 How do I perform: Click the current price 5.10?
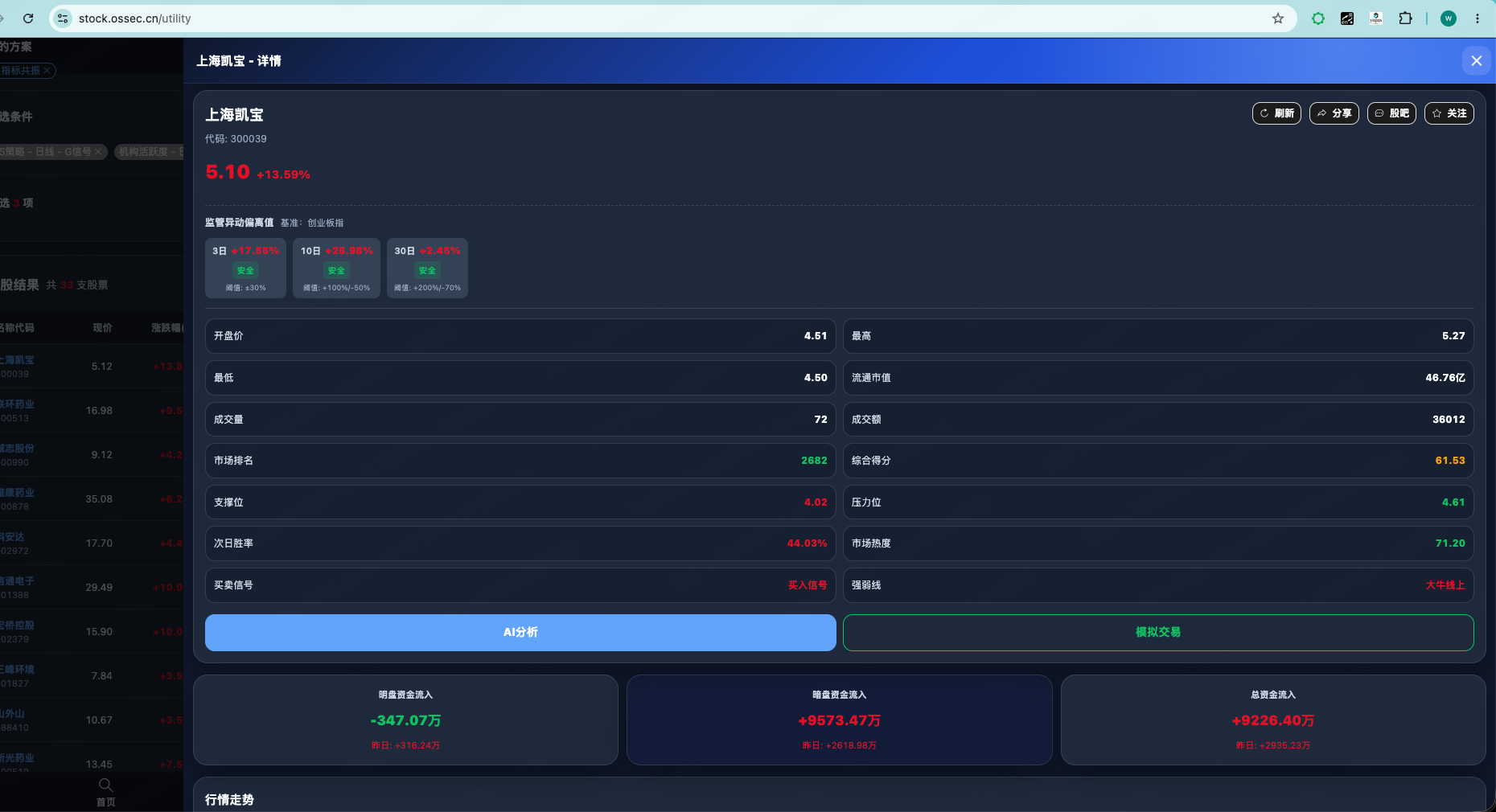[x=228, y=172]
